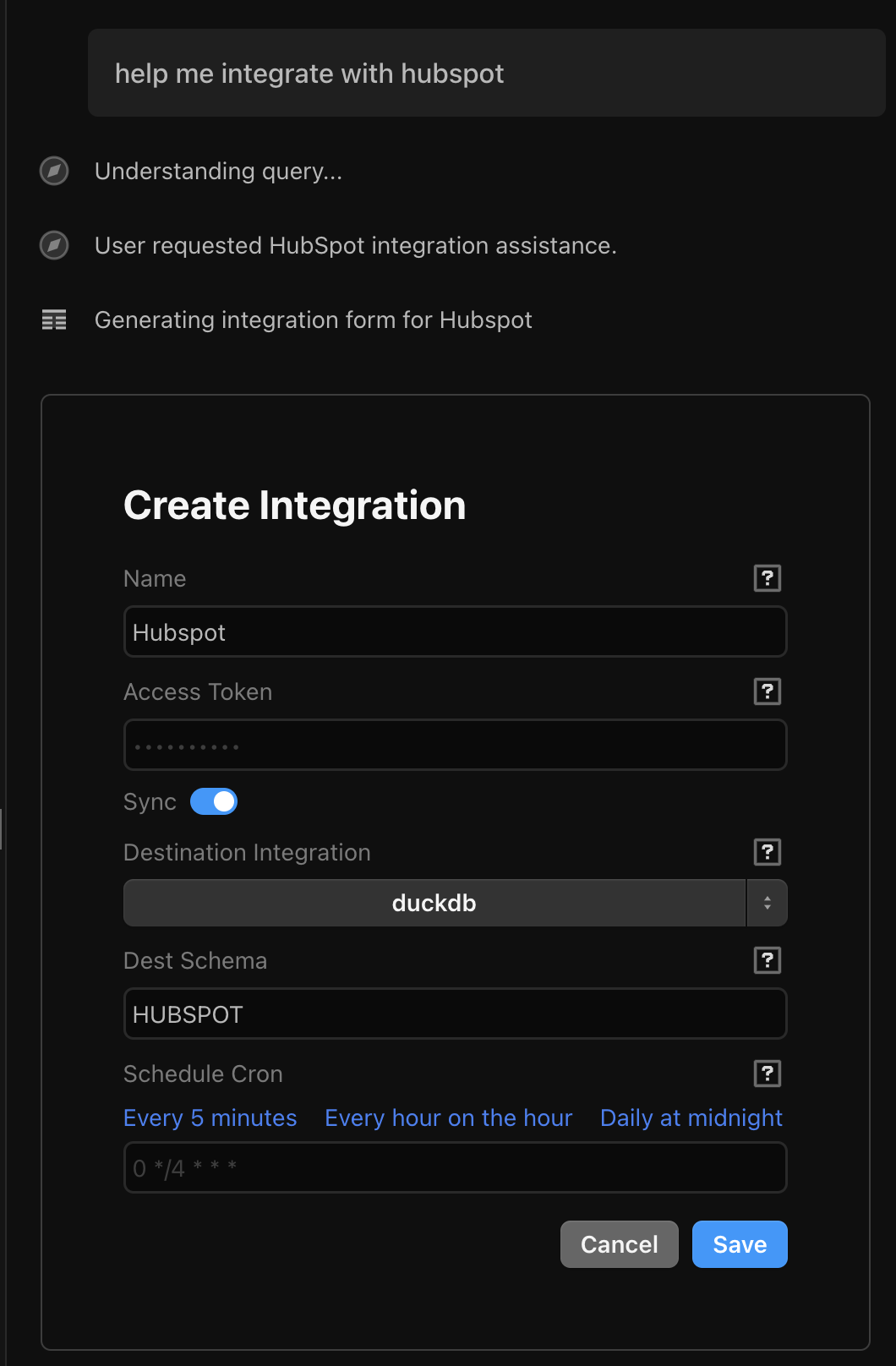This screenshot has height=1366, width=896.
Task: Choose the Every hour on the hour preset
Action: 448,1117
